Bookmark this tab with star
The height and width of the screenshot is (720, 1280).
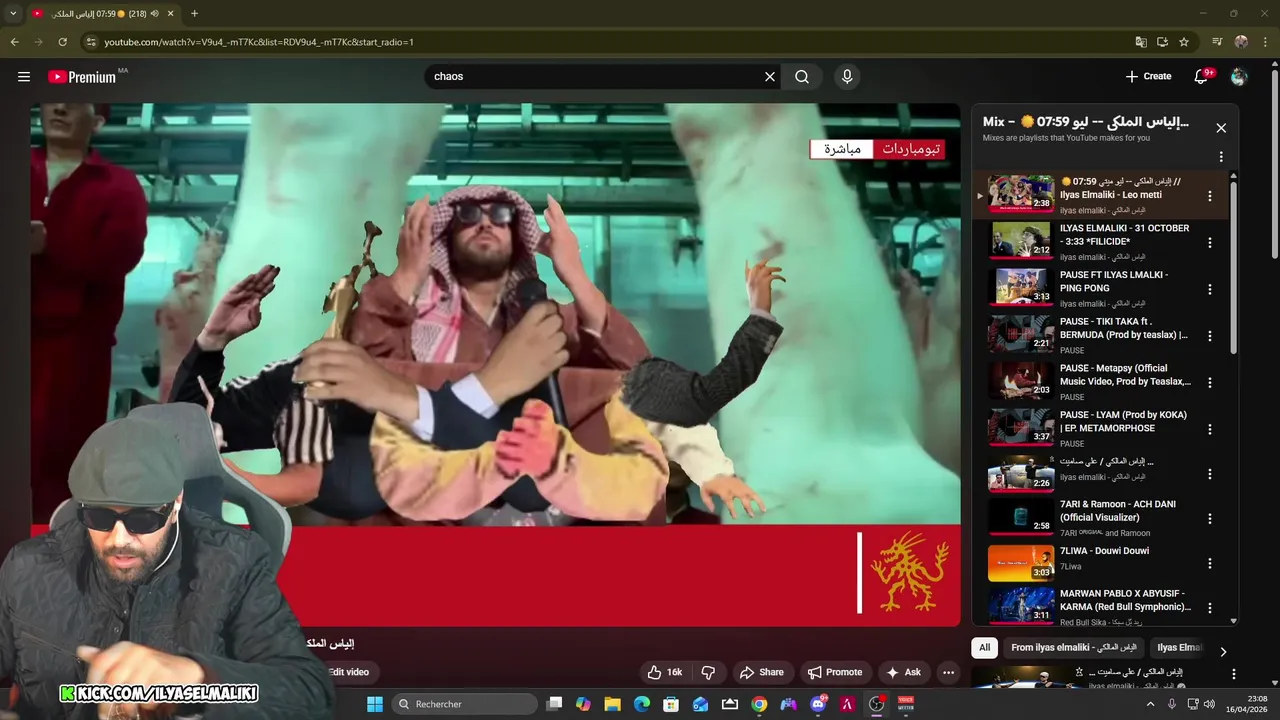pyautogui.click(x=1184, y=42)
